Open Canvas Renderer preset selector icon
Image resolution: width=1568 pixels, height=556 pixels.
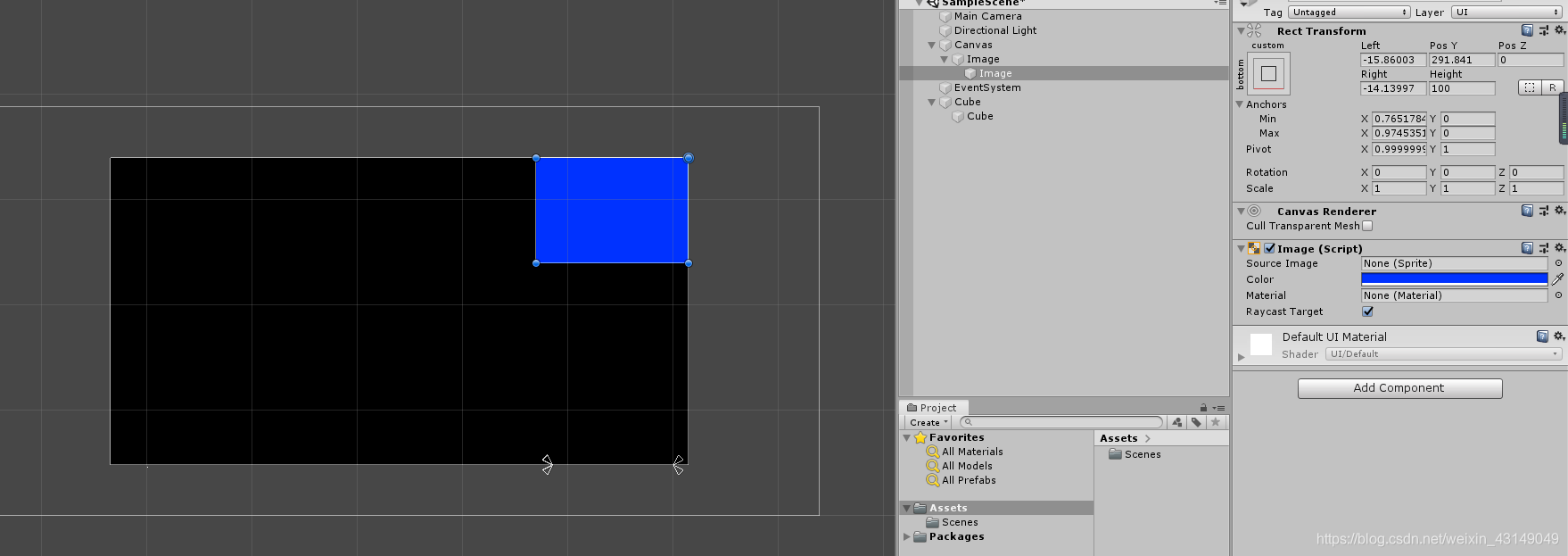click(1544, 211)
